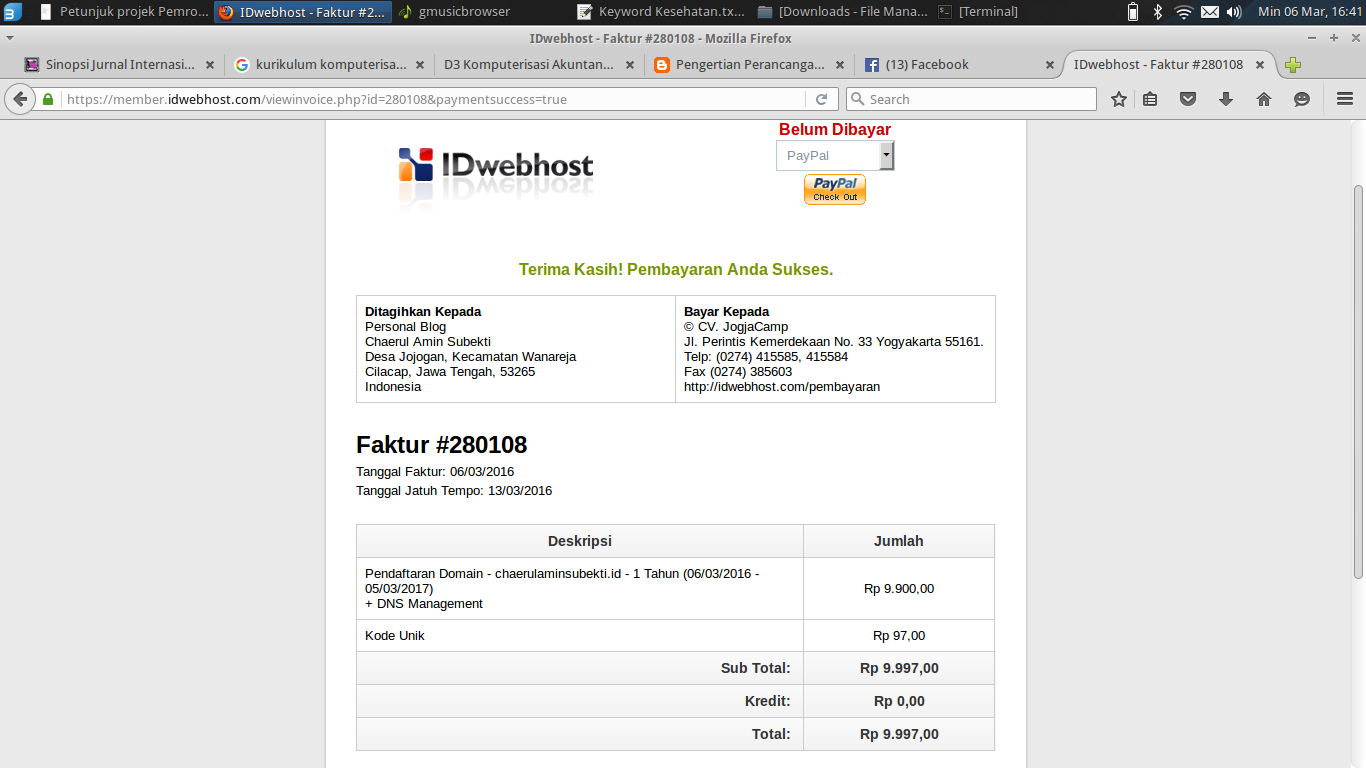Click the IDwebhost Firefox taskbar entry
The width and height of the screenshot is (1366, 768).
303,12
